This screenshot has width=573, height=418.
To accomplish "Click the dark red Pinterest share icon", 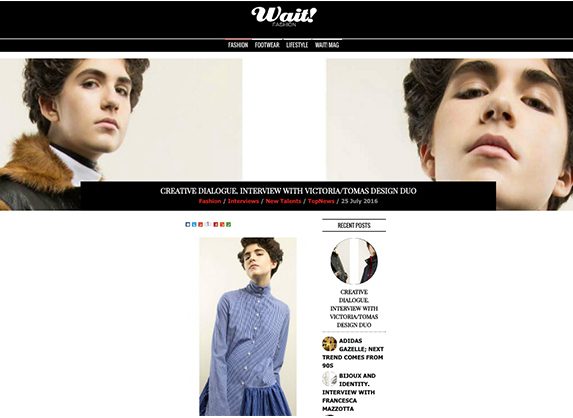I will click(x=216, y=224).
